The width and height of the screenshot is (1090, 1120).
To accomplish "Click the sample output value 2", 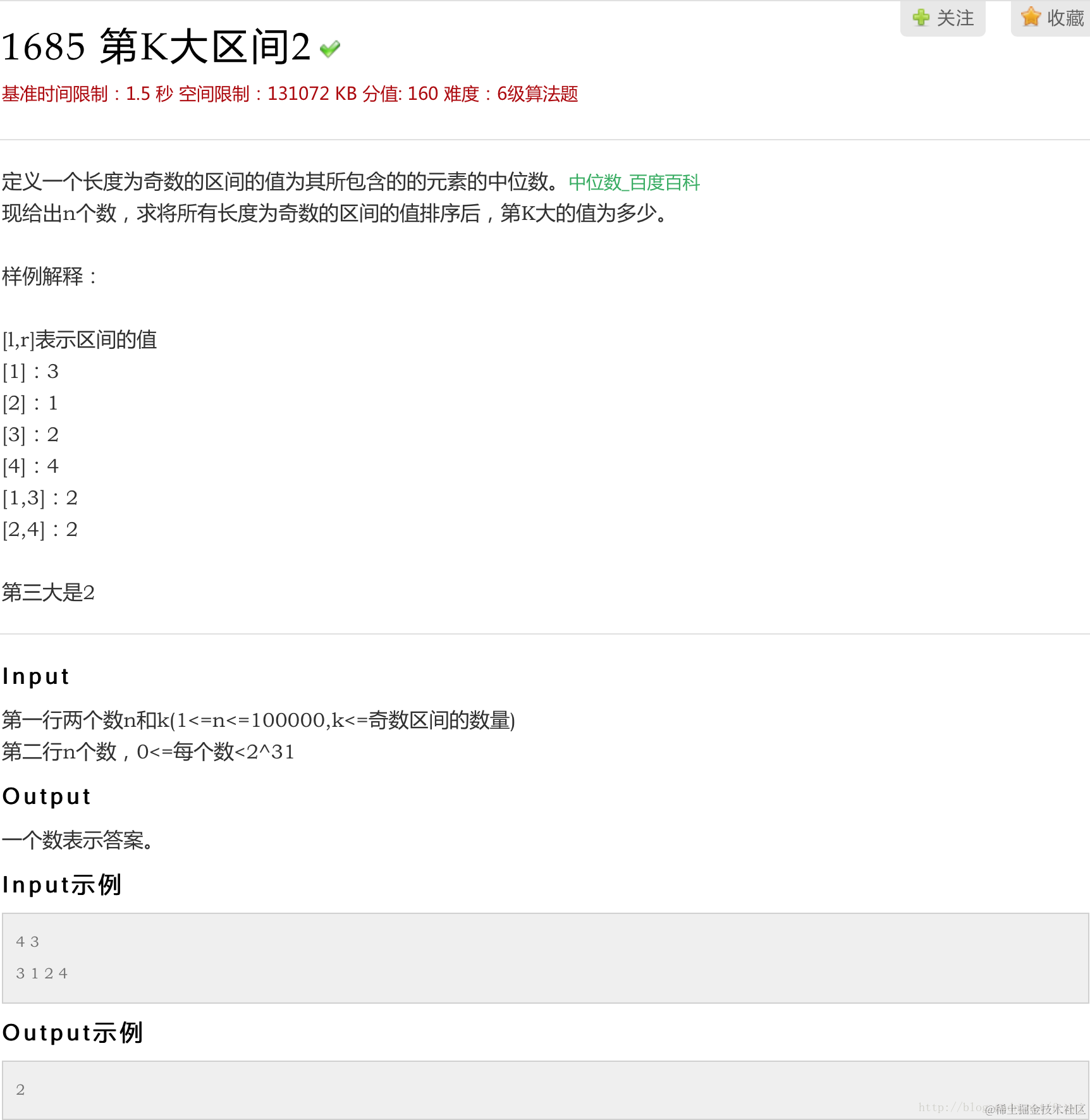I will pos(20,1090).
